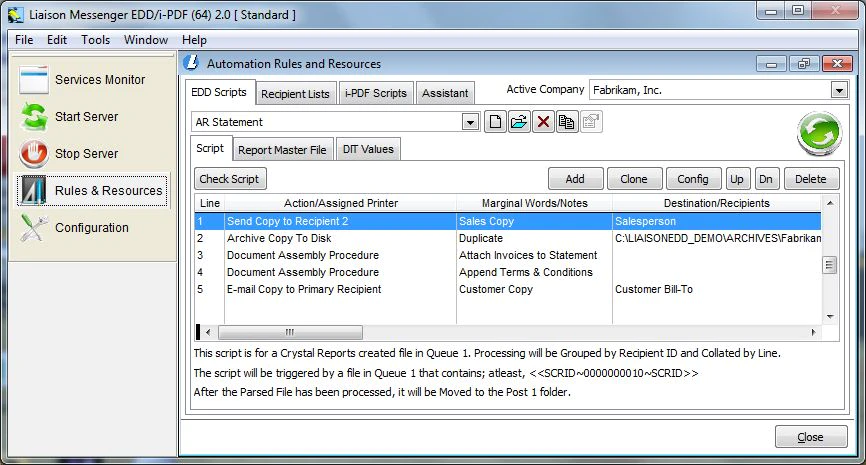Click the Delete button
The height and width of the screenshot is (465, 866).
click(811, 179)
